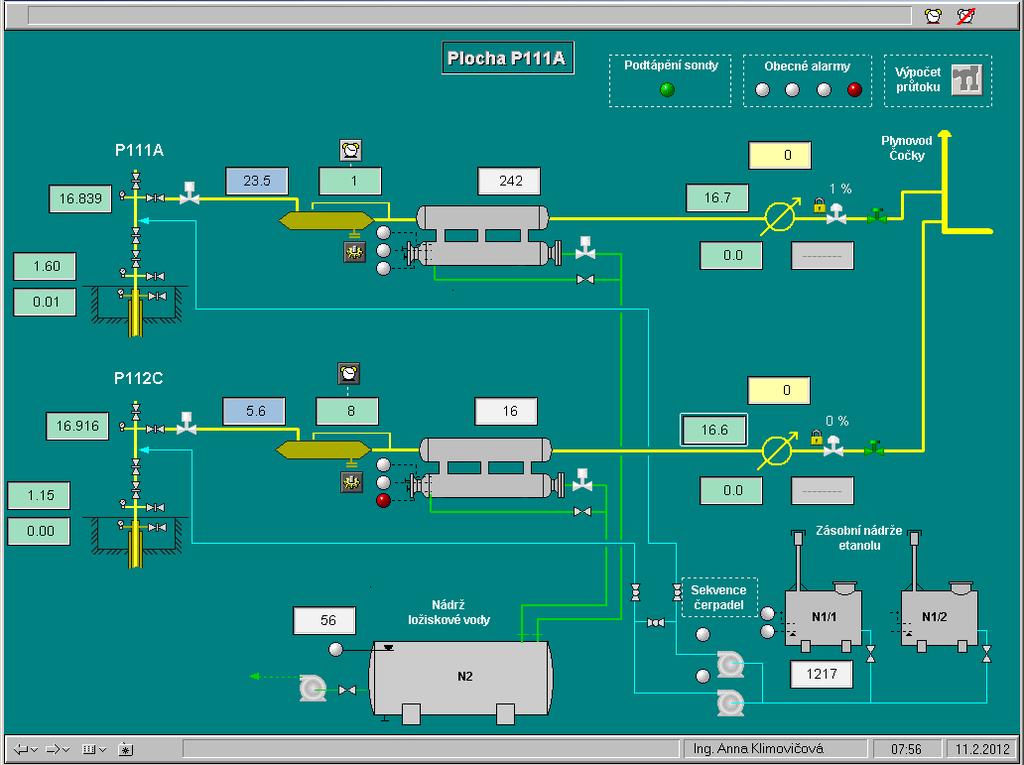Select ethanol storage tank N1/1
1024x765 pixels.
click(823, 618)
